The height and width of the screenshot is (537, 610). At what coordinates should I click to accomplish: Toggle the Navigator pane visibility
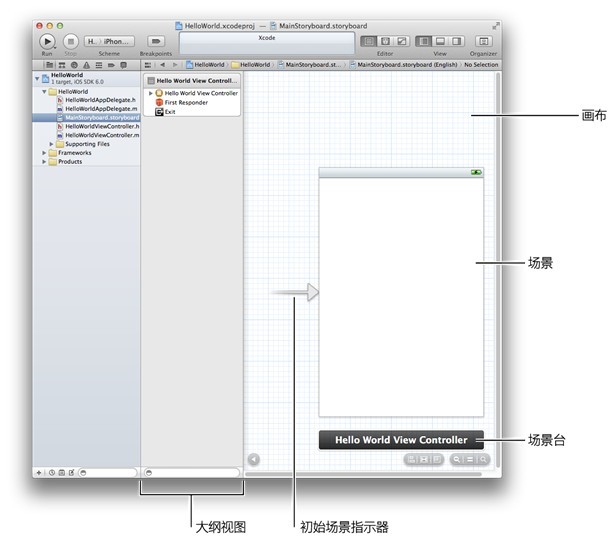point(424,41)
